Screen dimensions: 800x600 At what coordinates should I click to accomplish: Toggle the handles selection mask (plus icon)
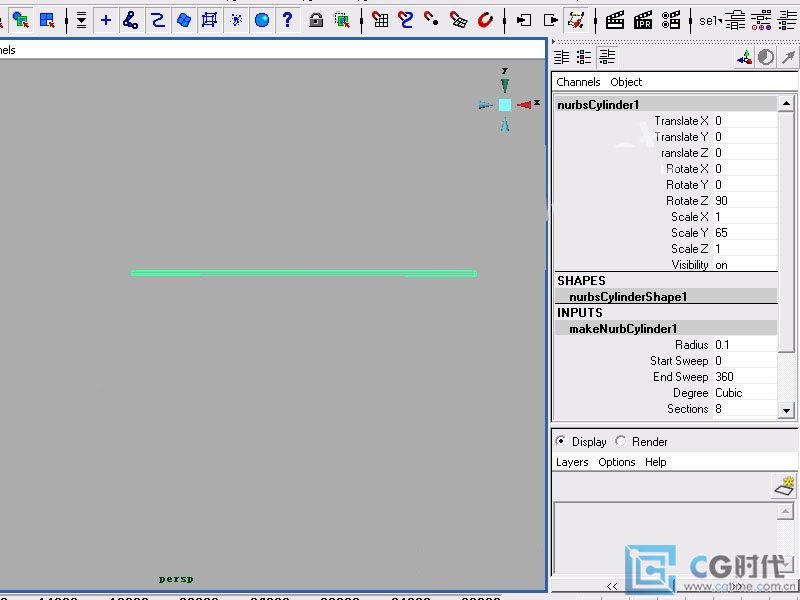click(x=106, y=20)
